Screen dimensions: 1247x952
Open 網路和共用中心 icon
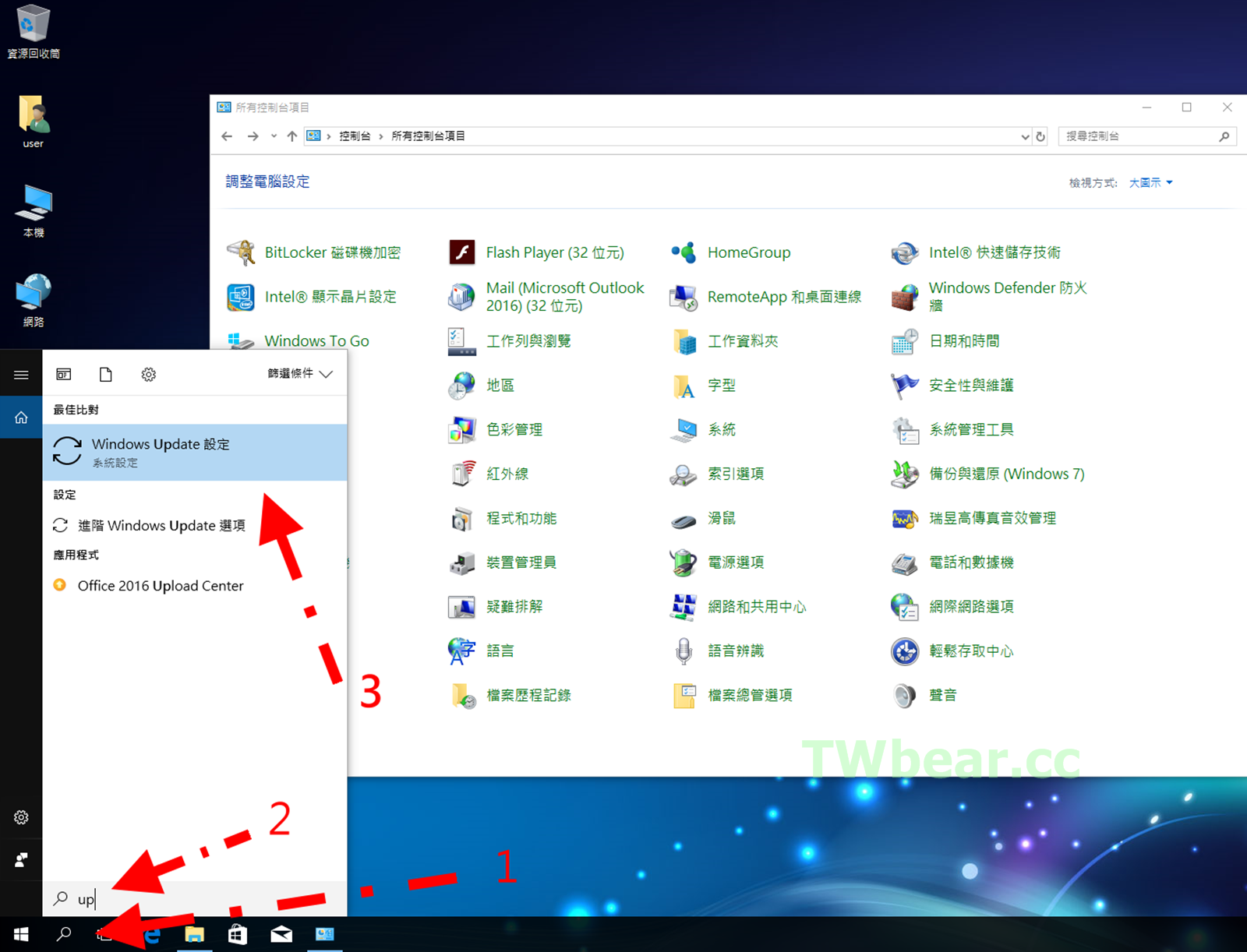[684, 607]
